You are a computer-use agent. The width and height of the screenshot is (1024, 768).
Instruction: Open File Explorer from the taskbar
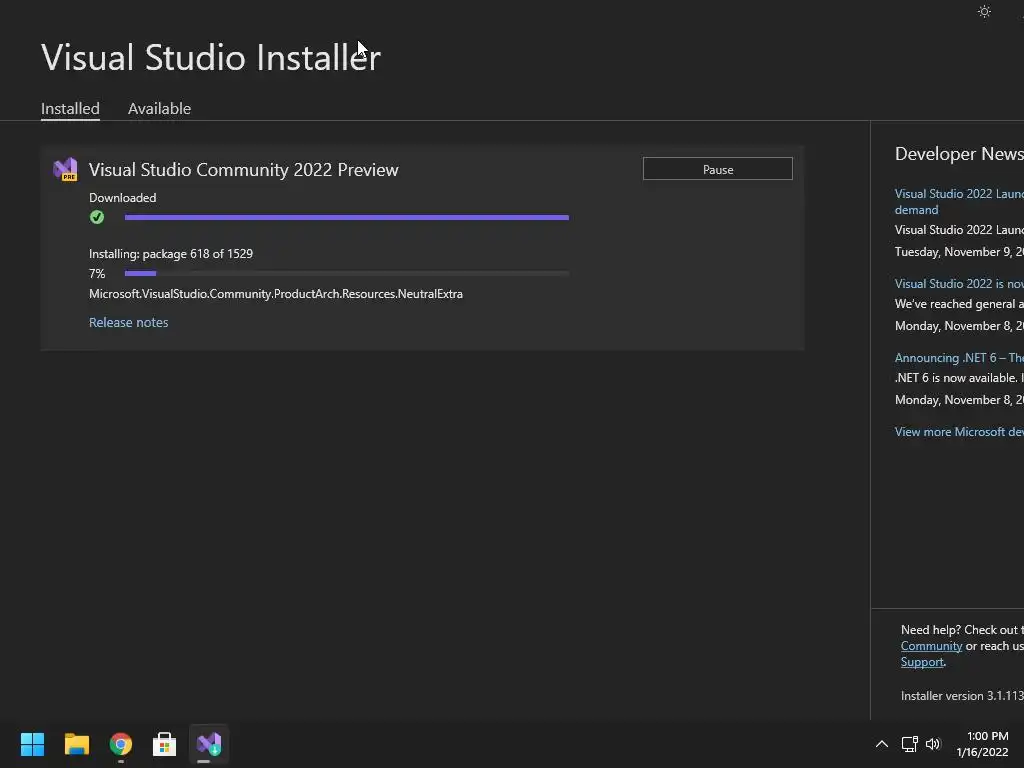(x=76, y=744)
